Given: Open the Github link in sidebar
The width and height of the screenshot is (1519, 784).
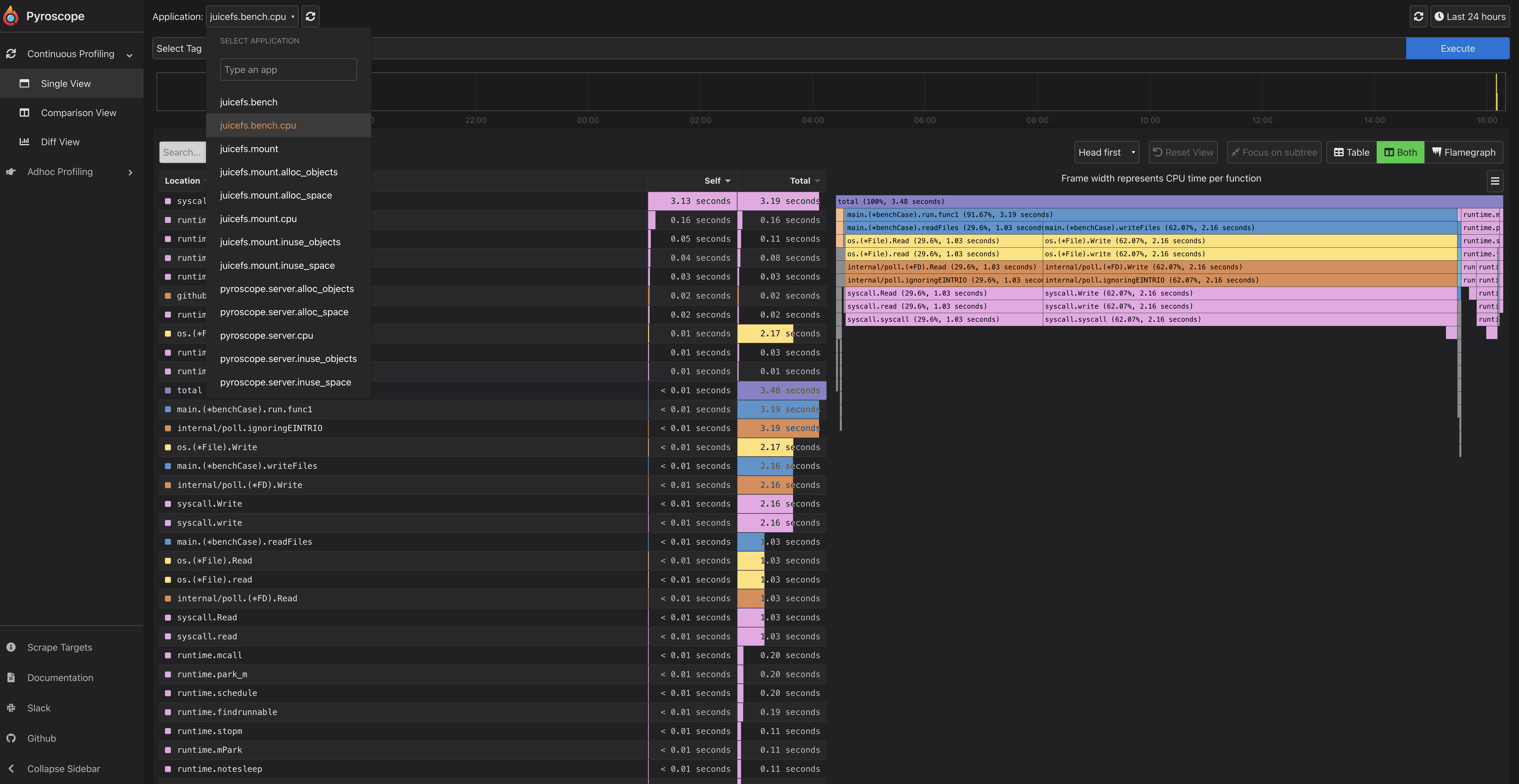Looking at the screenshot, I should coord(41,738).
